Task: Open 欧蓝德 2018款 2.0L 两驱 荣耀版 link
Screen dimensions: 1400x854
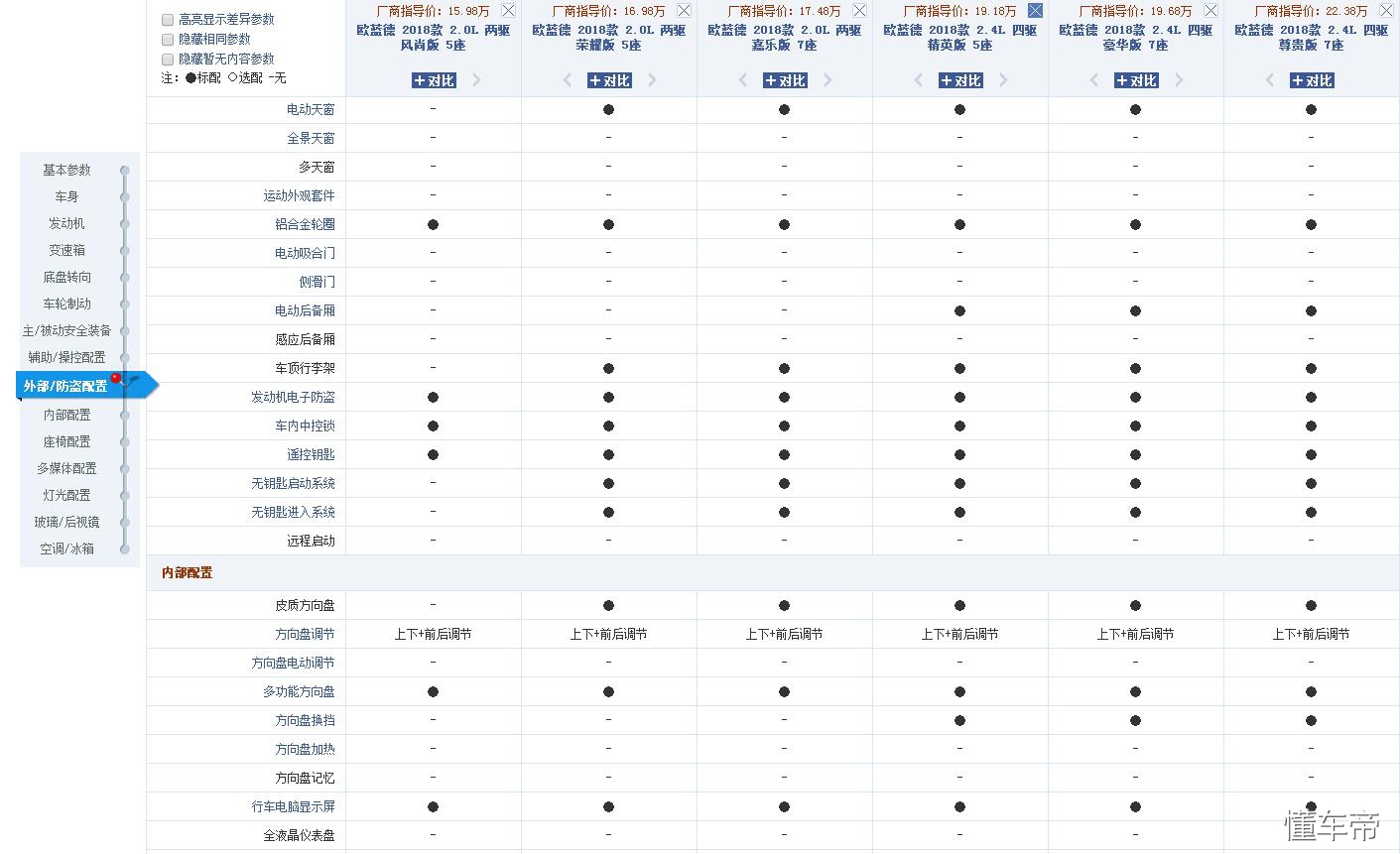Action: (x=609, y=38)
